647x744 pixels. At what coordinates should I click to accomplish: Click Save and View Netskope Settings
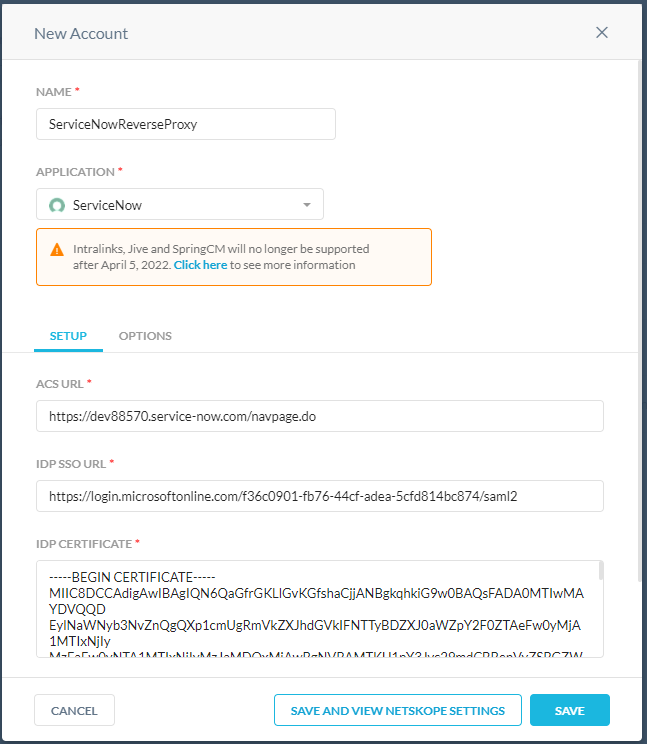pos(398,710)
